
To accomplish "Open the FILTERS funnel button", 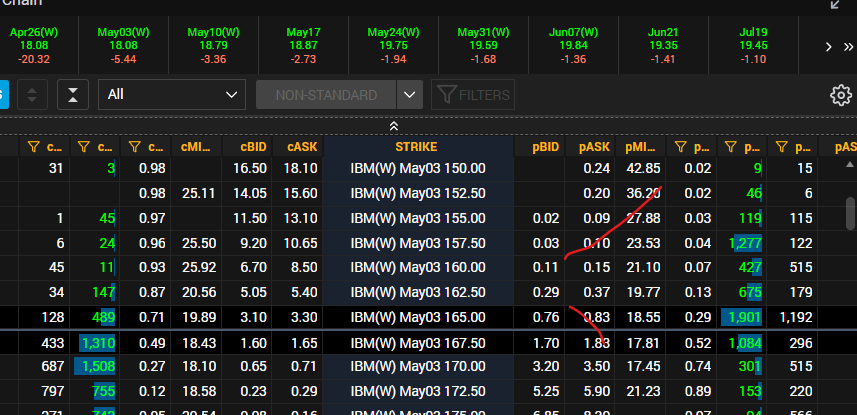I will click(473, 95).
